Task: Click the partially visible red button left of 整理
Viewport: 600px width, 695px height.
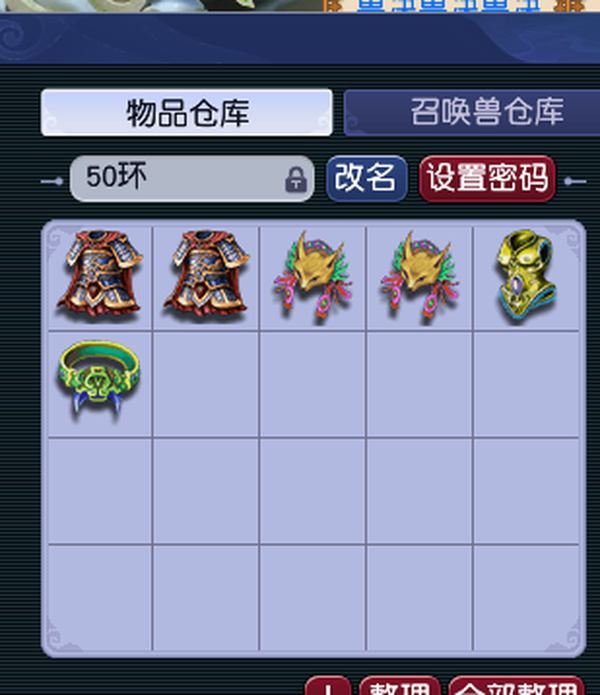Action: 328,686
